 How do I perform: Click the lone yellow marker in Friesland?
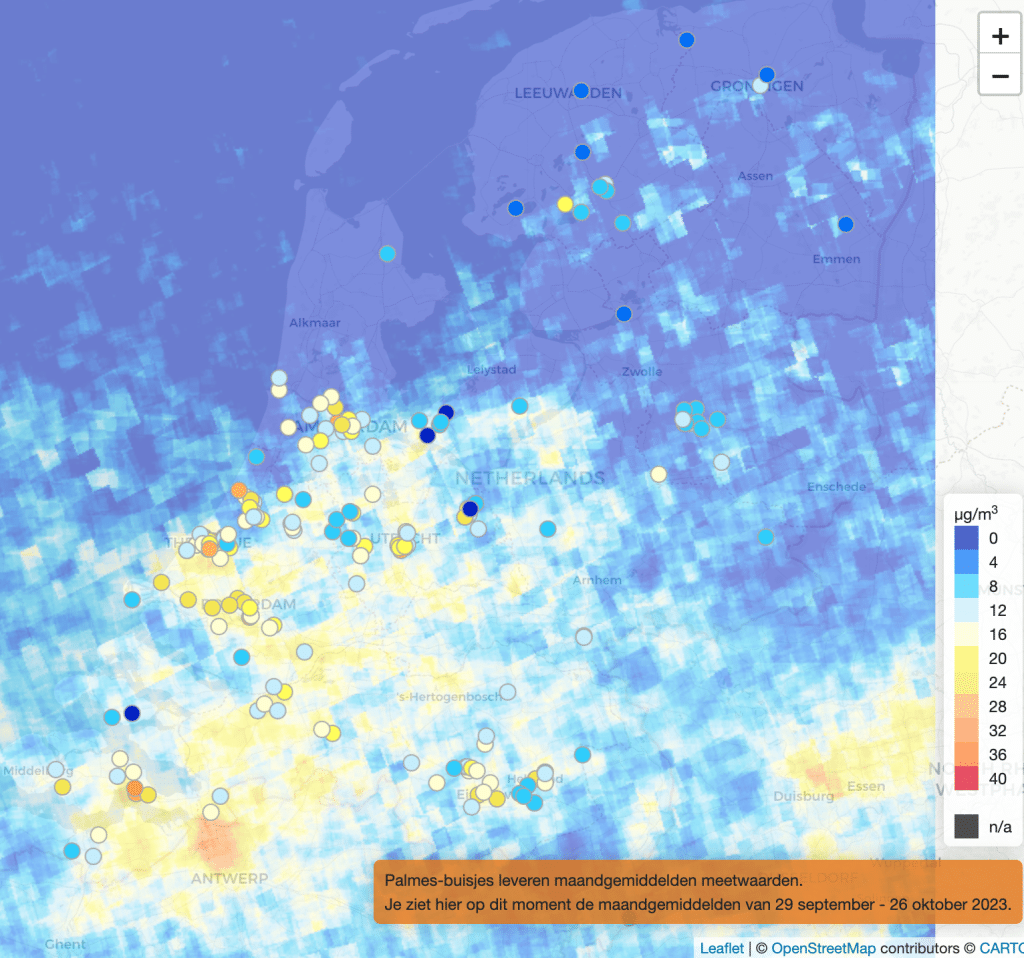click(x=565, y=204)
